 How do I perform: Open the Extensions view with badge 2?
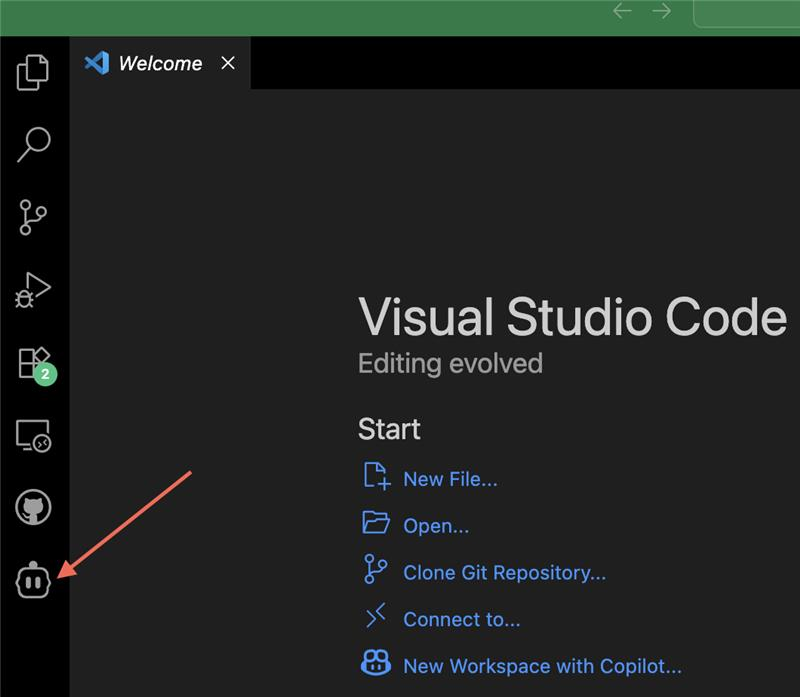pyautogui.click(x=33, y=363)
